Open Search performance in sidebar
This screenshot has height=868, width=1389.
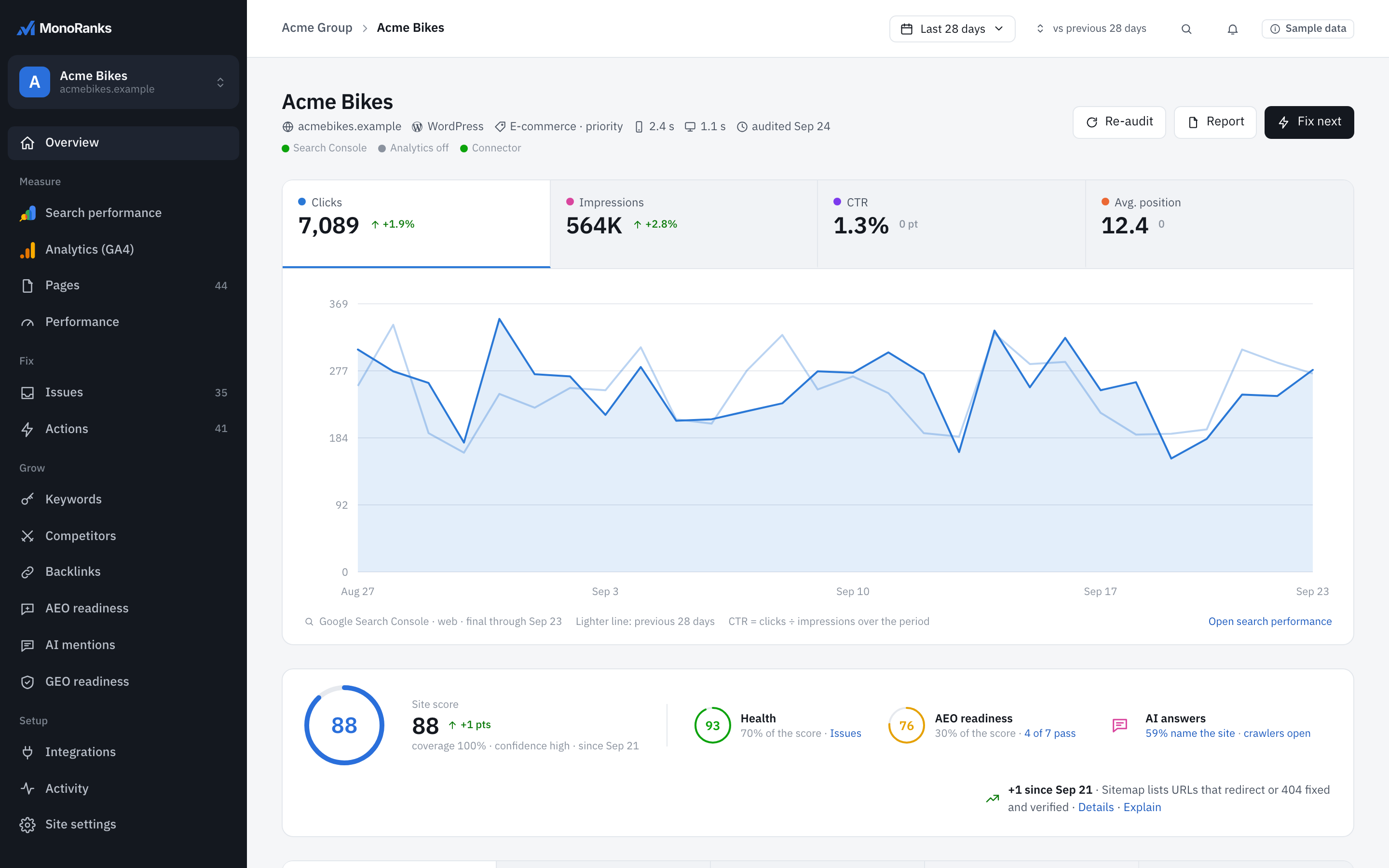123,213
